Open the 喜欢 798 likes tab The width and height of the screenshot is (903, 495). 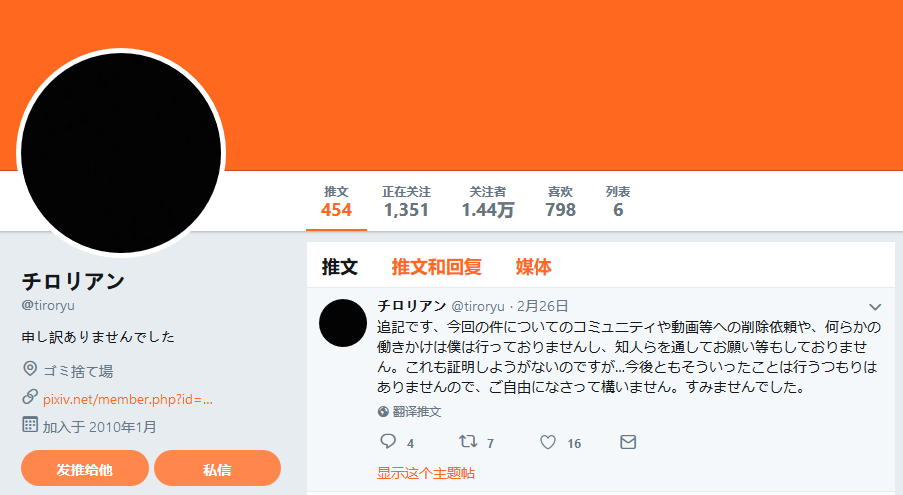560,201
